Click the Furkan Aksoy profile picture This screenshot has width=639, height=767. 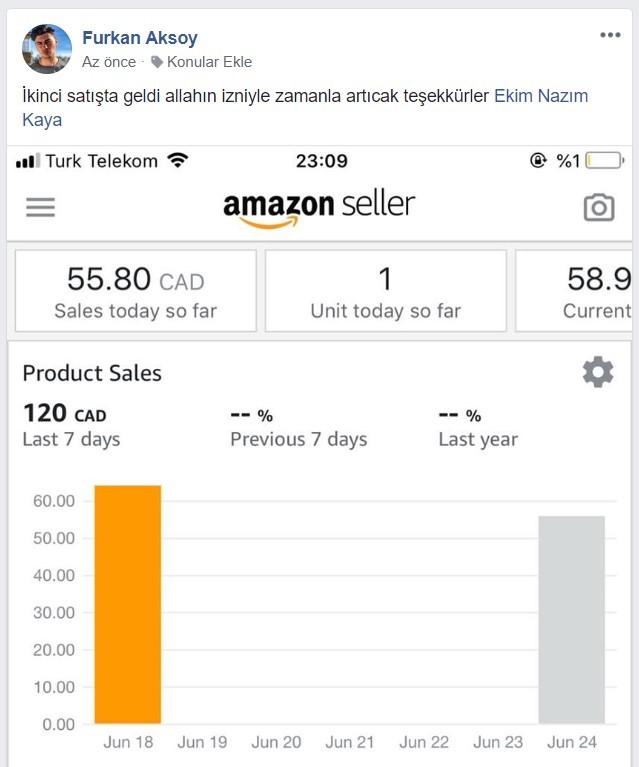click(47, 49)
